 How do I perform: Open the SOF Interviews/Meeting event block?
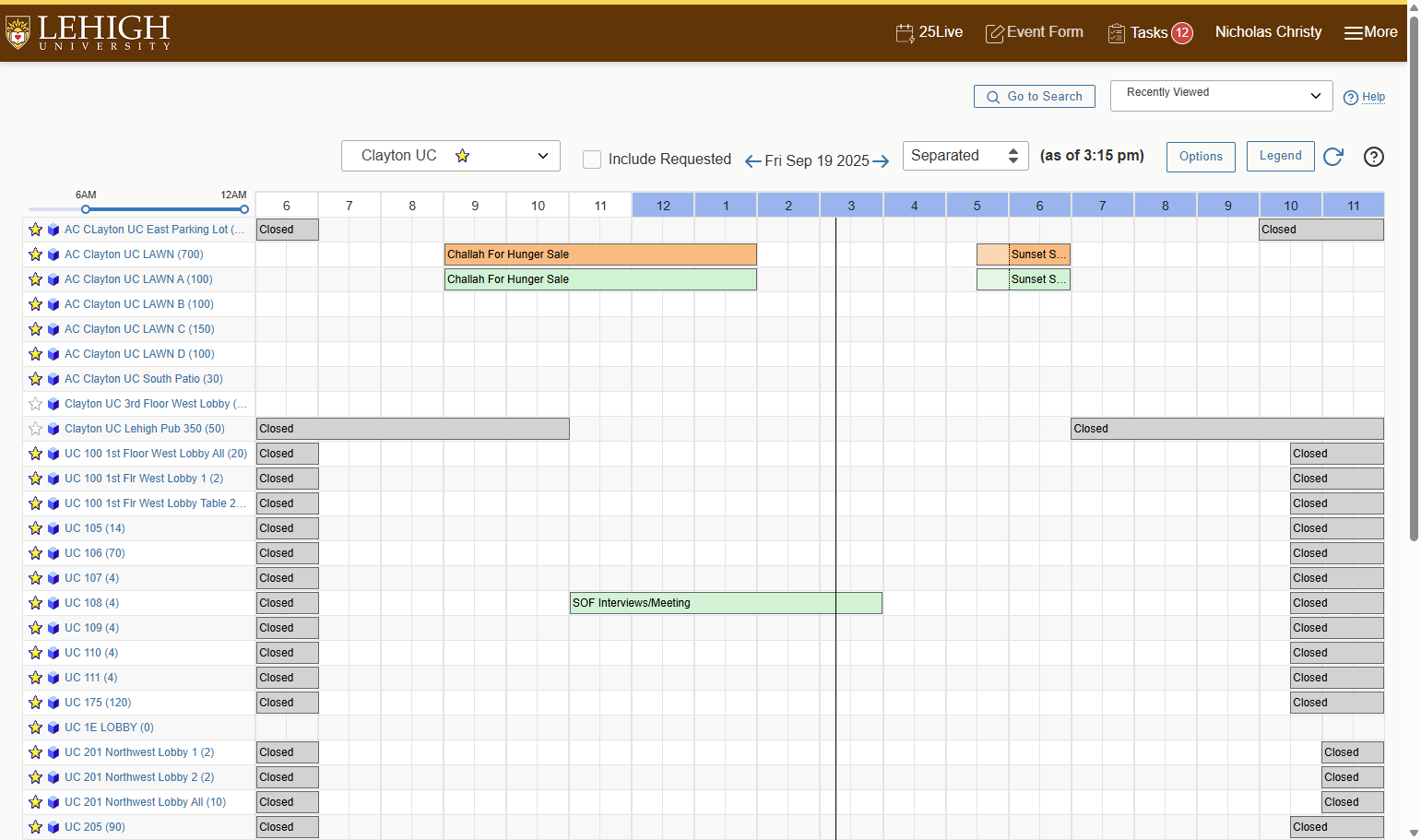tap(726, 603)
